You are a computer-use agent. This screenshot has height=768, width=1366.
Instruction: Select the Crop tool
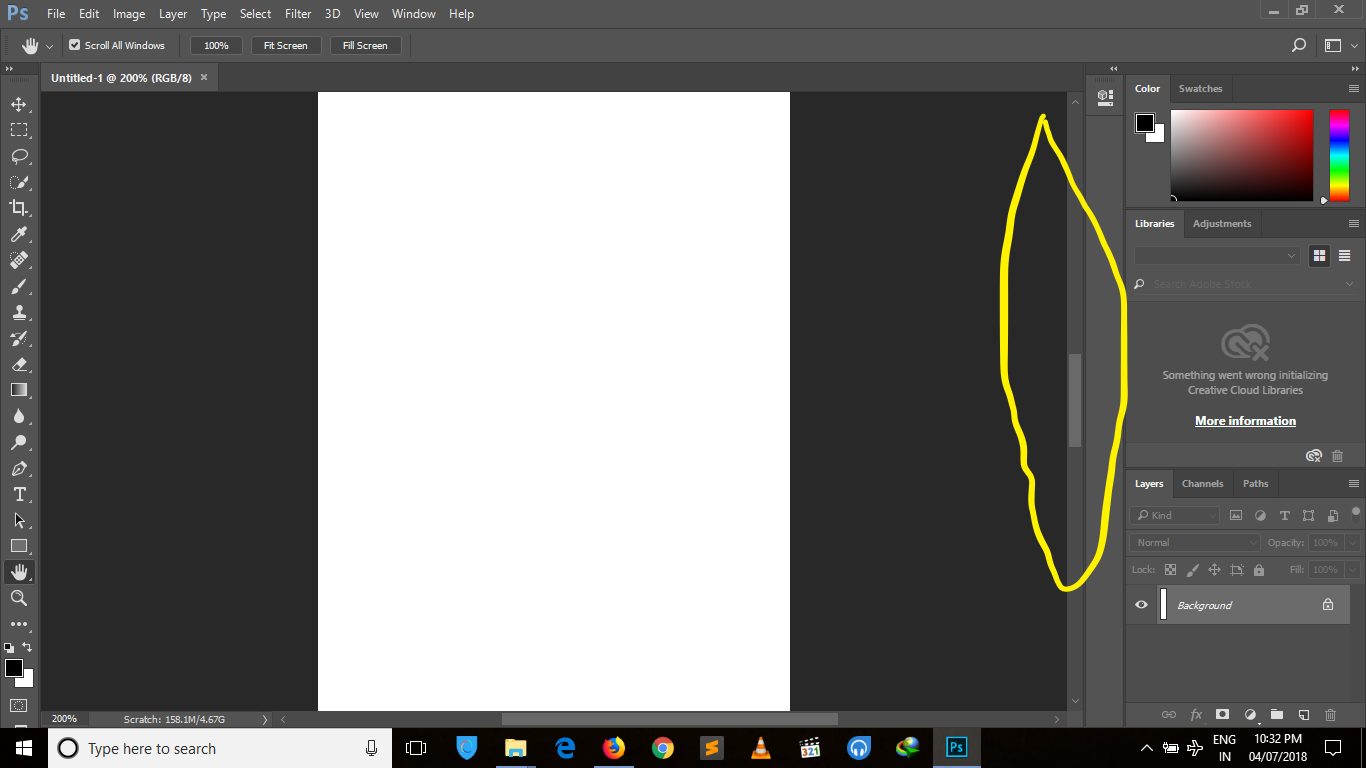[20, 208]
